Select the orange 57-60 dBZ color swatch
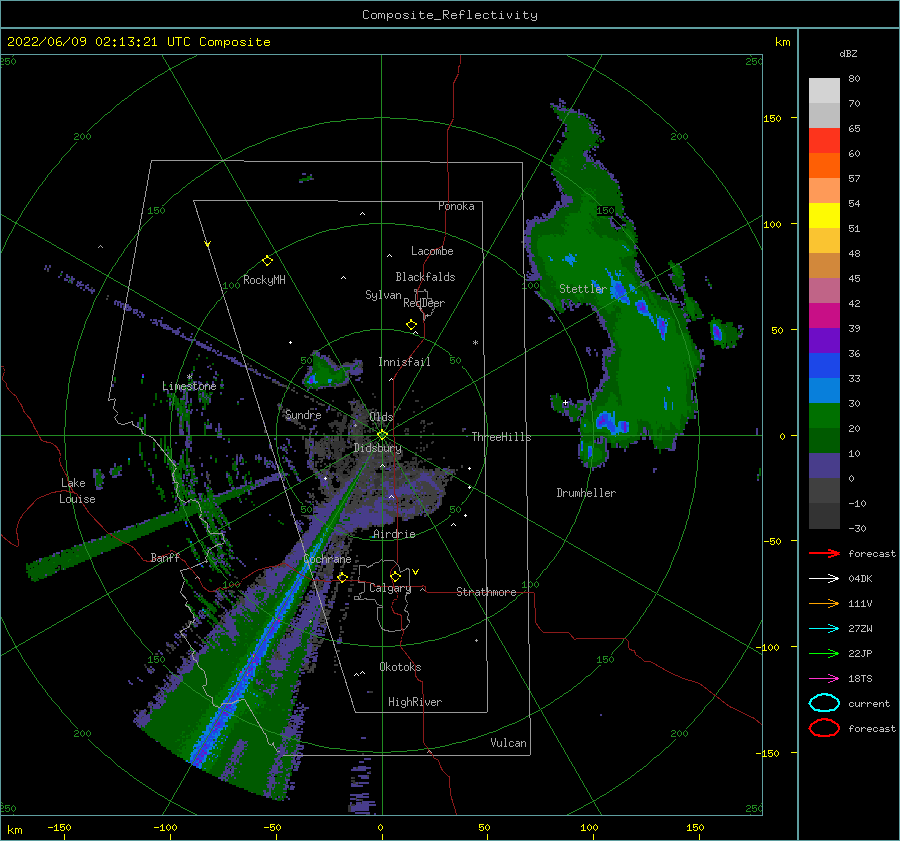 coord(824,165)
